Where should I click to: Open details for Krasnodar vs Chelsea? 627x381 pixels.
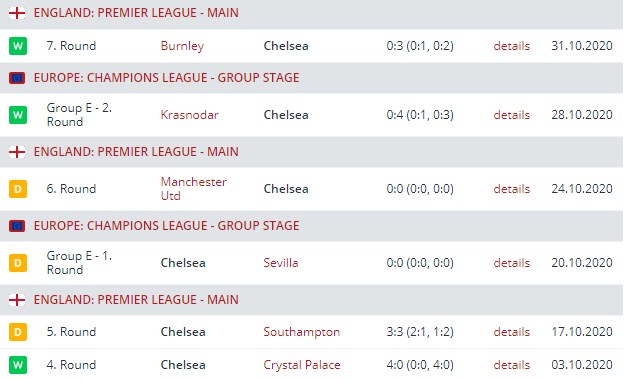511,115
